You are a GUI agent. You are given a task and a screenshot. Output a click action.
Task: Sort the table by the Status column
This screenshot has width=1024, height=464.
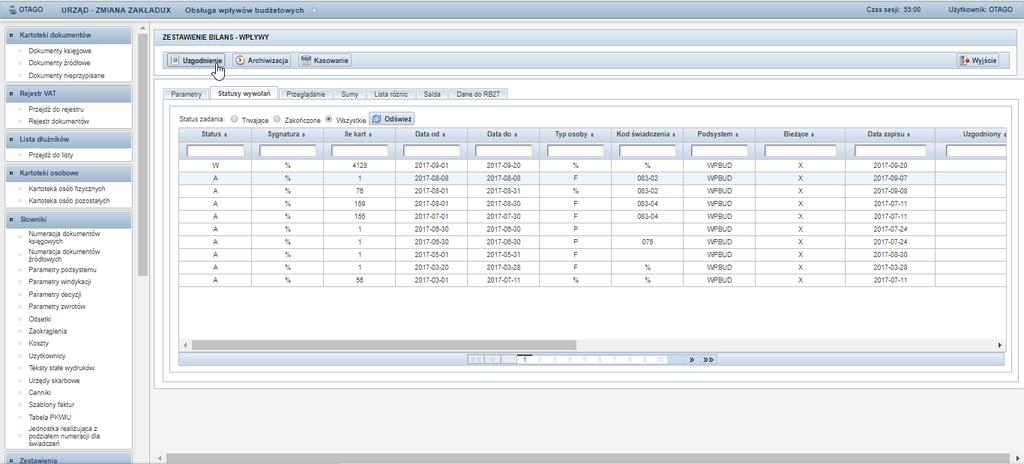[x=215, y=134]
